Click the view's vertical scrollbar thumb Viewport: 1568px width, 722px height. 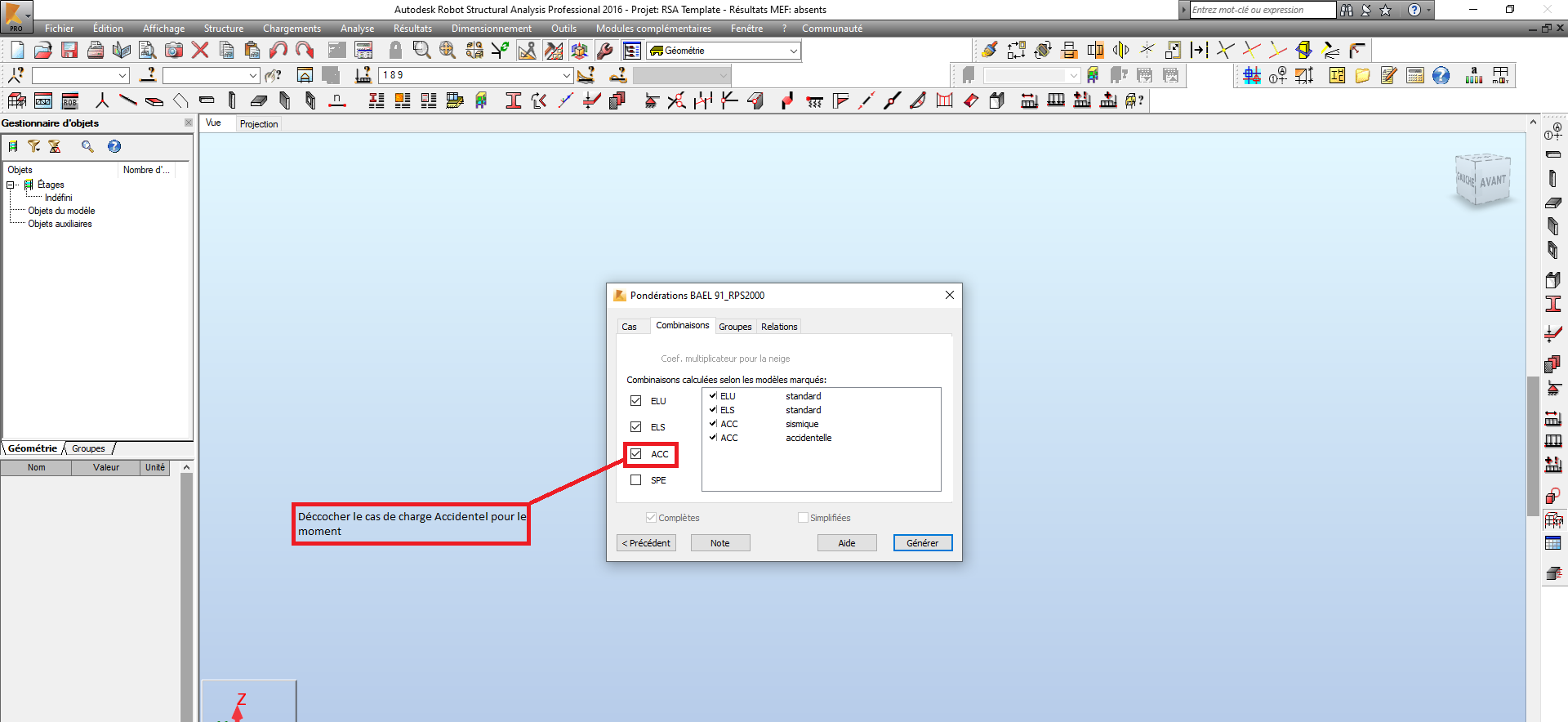click(x=1533, y=445)
